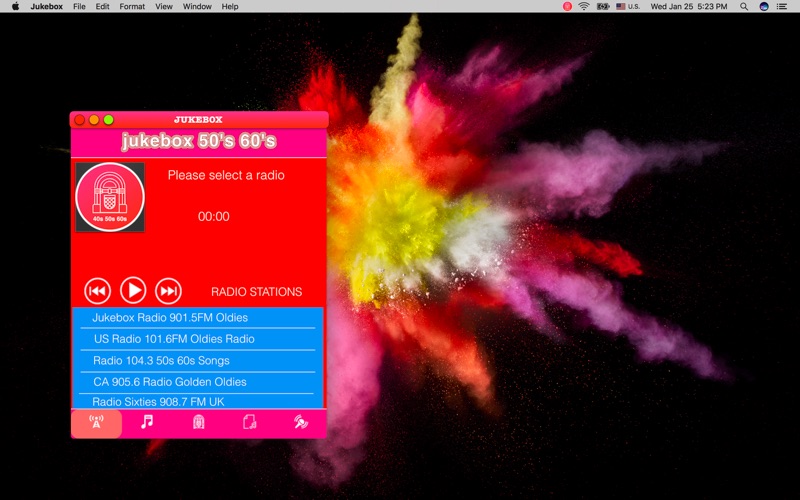
Task: Select US Radio 101.6FM Oldies Radio
Action: [197, 339]
